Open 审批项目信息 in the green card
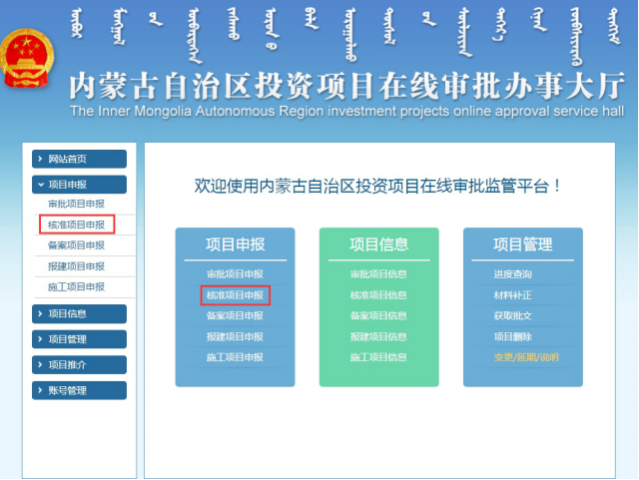Image resolution: width=639 pixels, height=480 pixels. pyautogui.click(x=378, y=274)
